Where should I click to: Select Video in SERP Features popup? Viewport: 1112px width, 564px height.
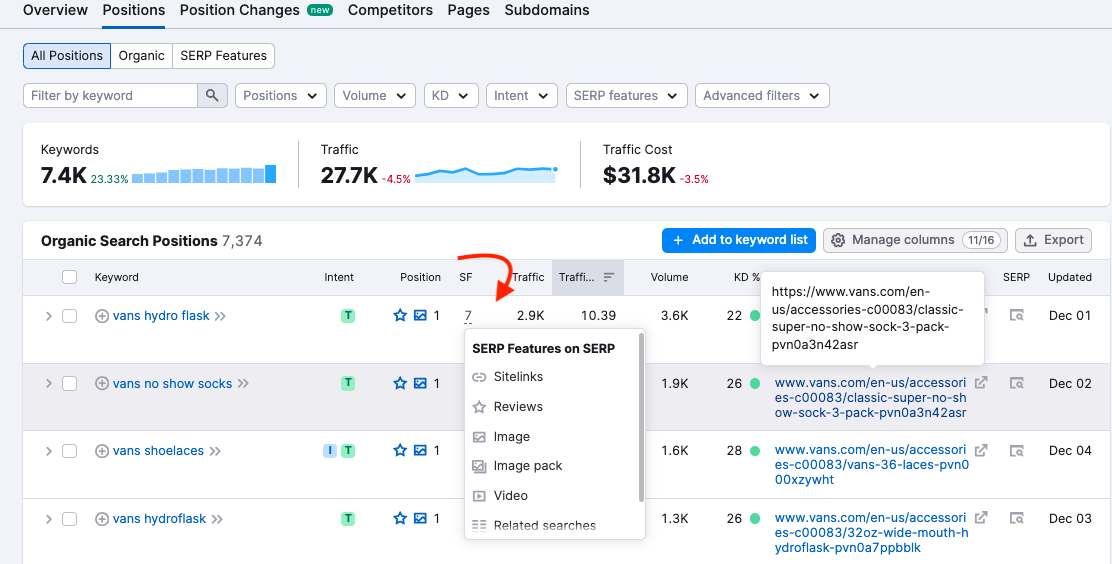[x=511, y=496]
